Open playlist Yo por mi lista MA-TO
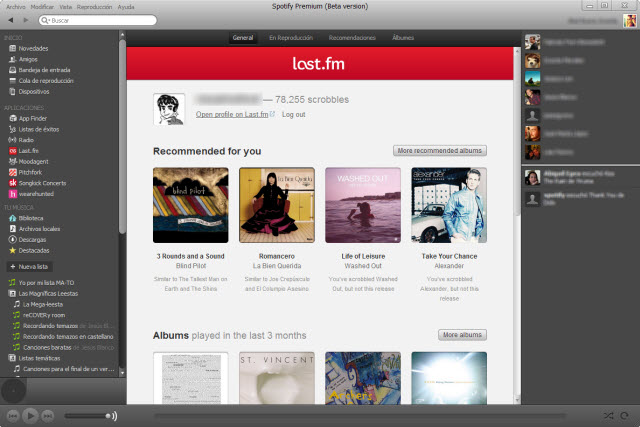 click(x=46, y=282)
